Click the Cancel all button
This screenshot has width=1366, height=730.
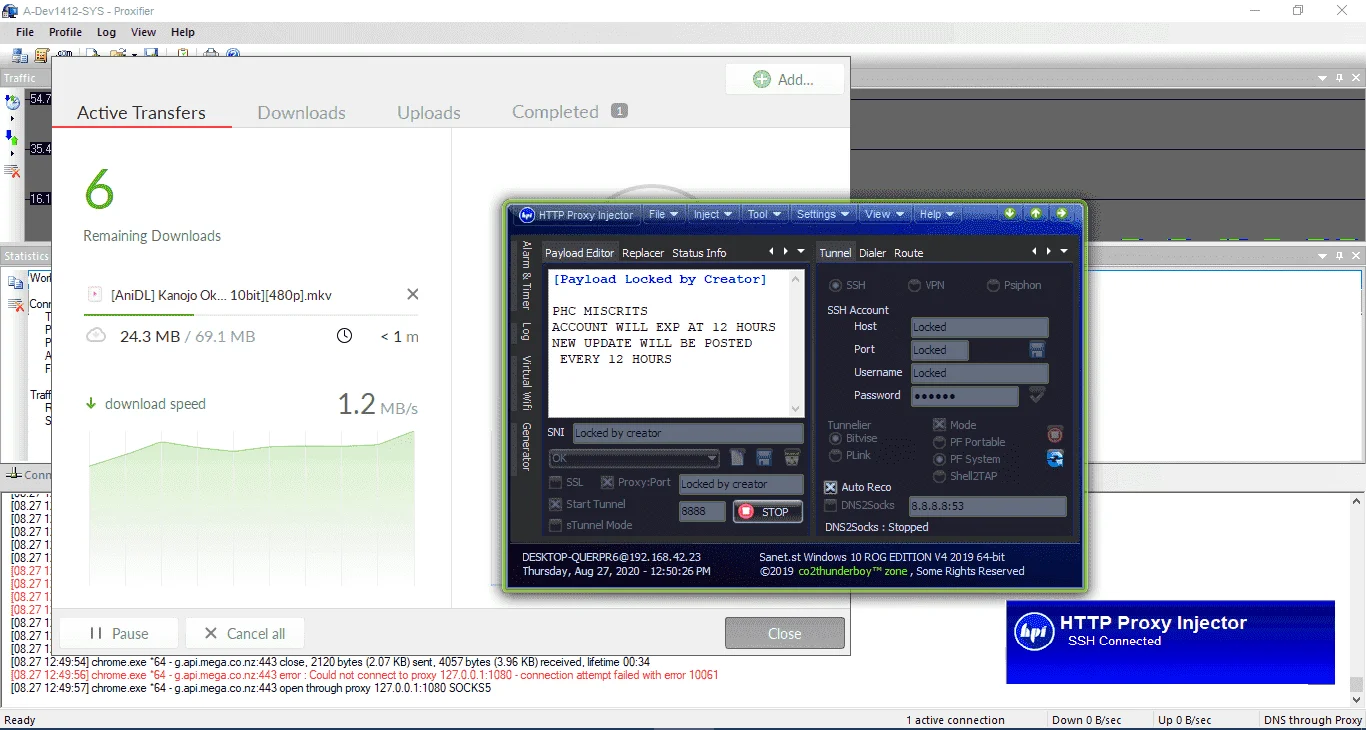coord(245,633)
